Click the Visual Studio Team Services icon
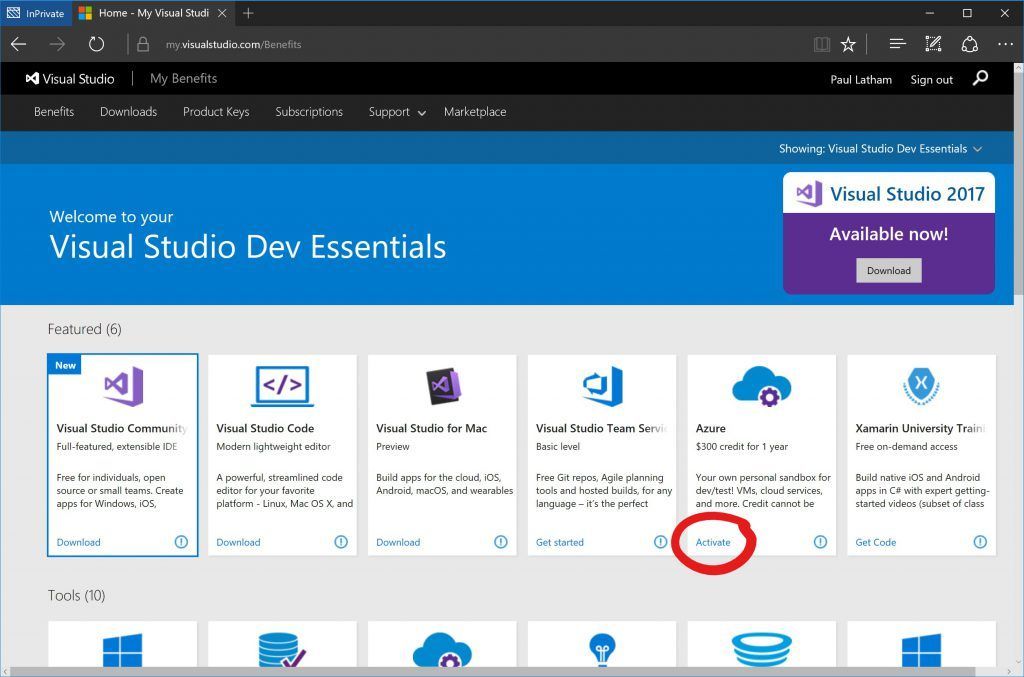The height and width of the screenshot is (677, 1024). point(602,386)
